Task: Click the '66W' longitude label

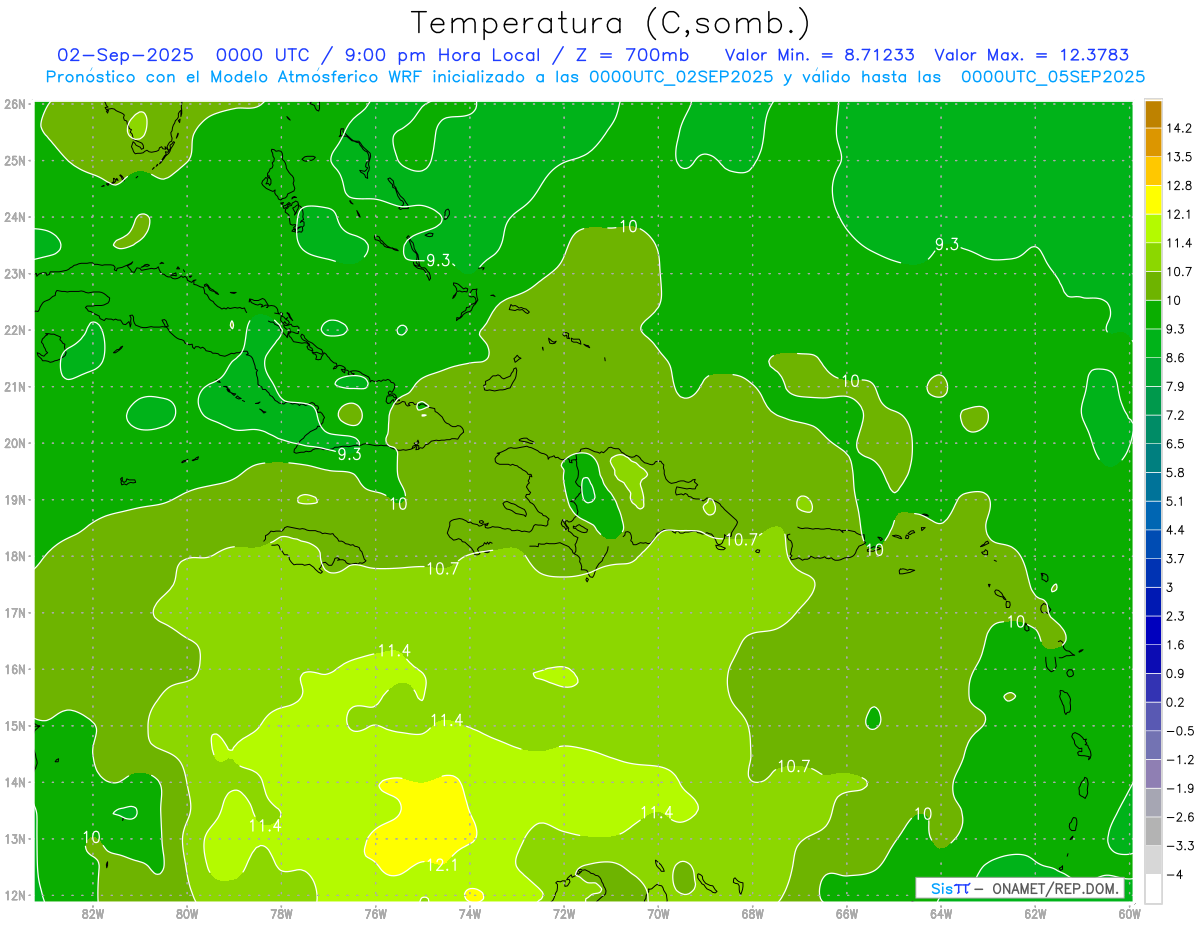Action: (846, 912)
